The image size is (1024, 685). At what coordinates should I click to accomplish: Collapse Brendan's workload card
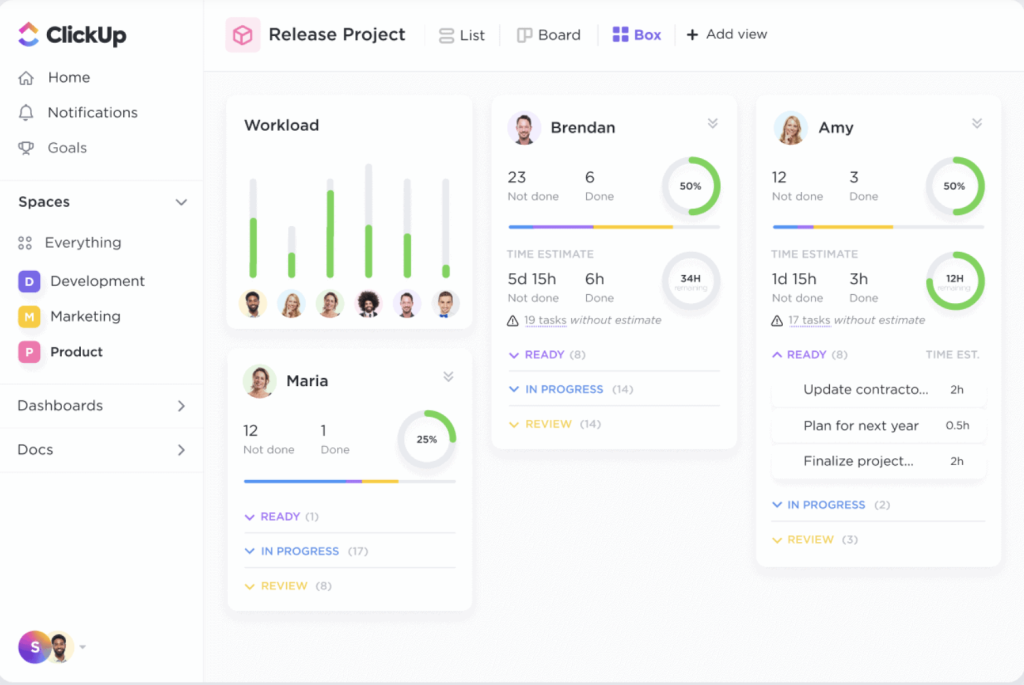(713, 123)
